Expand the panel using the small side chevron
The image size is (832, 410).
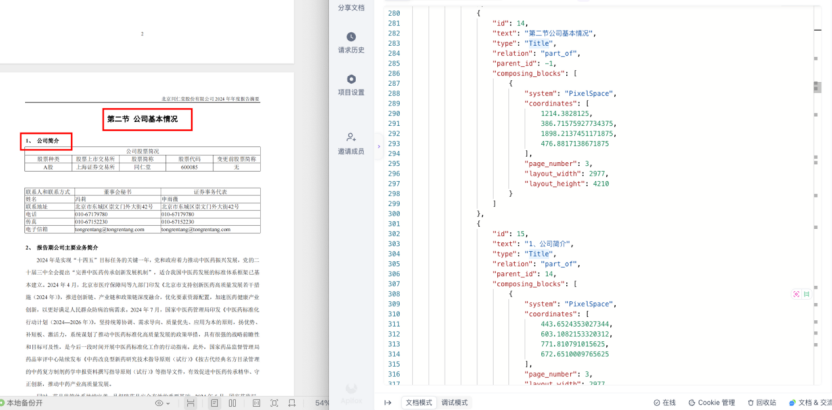379,146
